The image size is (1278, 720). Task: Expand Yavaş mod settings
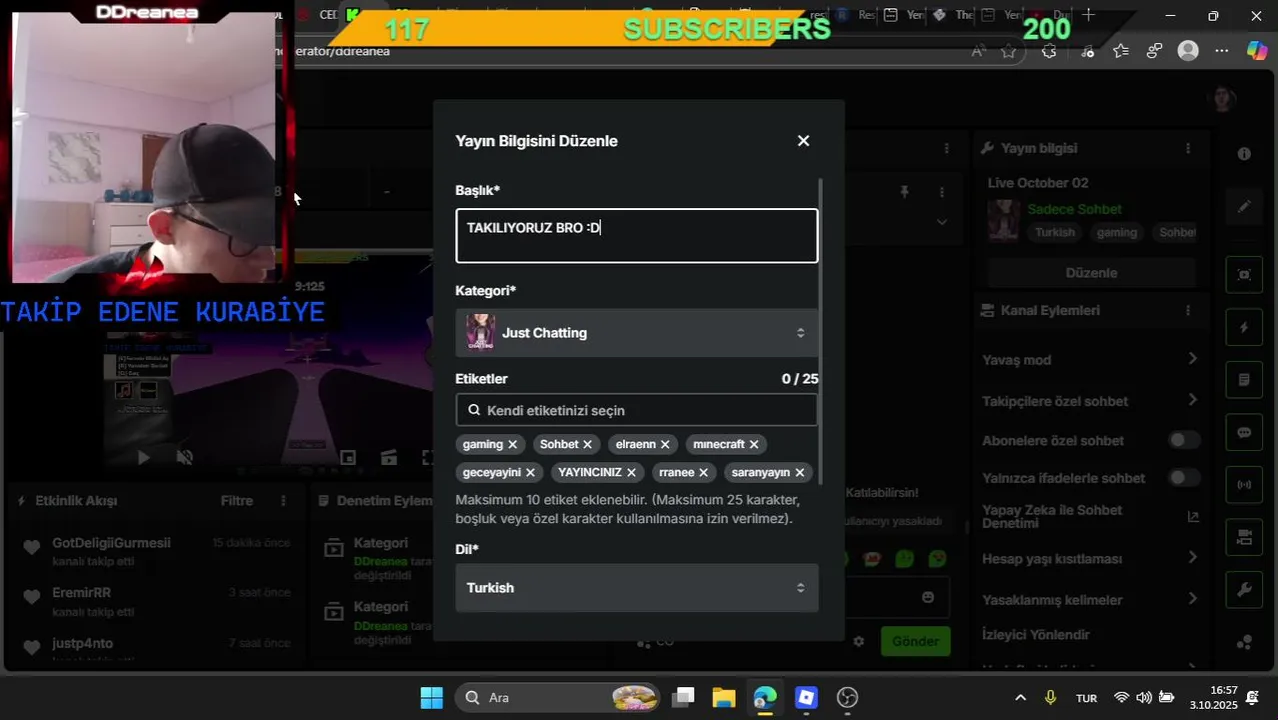pos(1192,359)
